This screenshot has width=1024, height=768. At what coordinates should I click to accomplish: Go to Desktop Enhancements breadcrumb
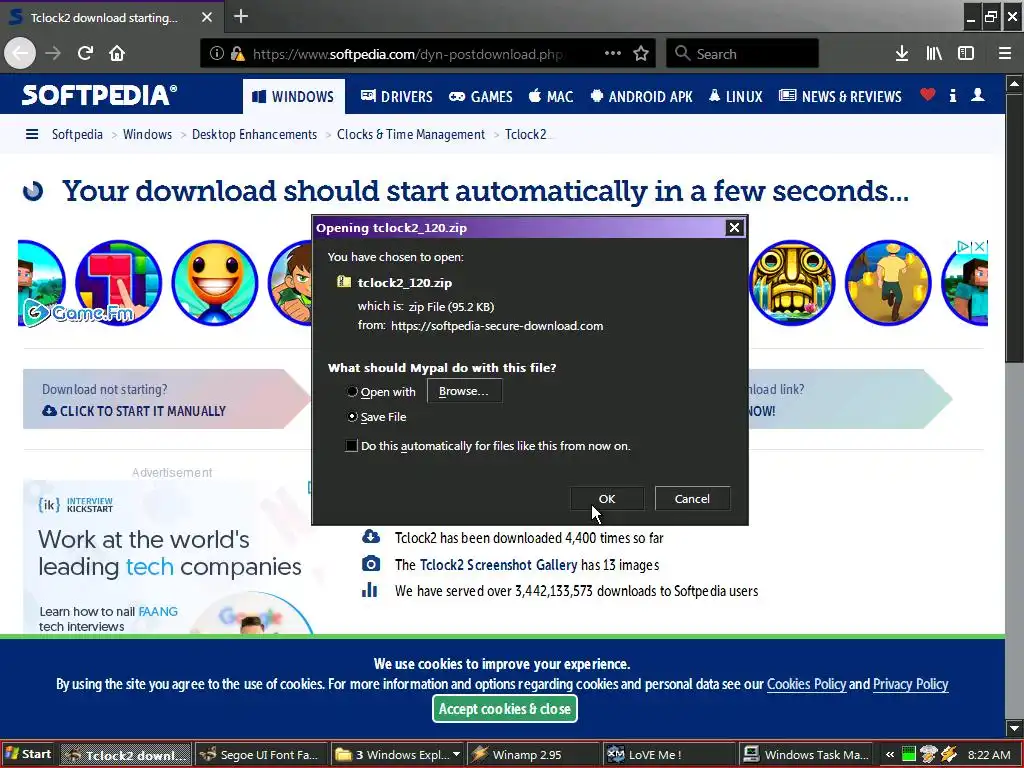coord(254,135)
